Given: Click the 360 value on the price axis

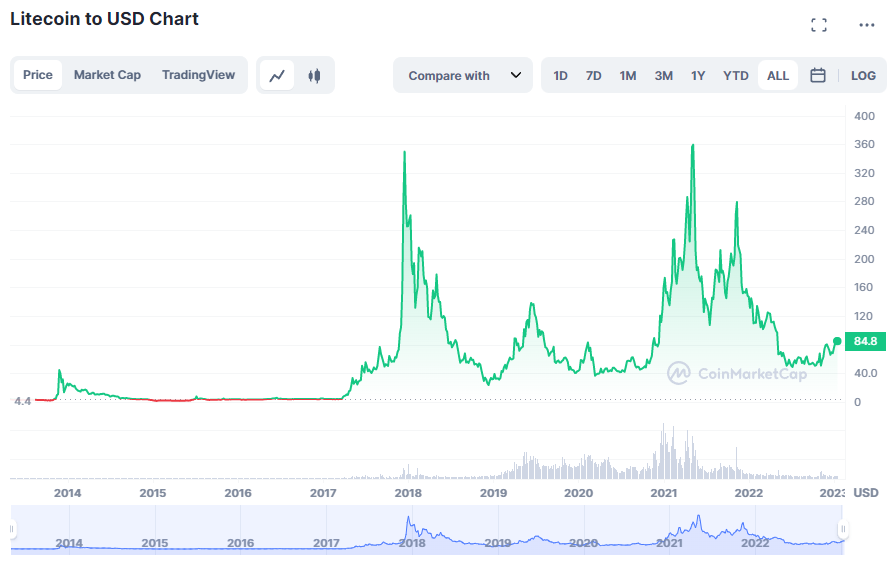Looking at the screenshot, I should point(864,144).
